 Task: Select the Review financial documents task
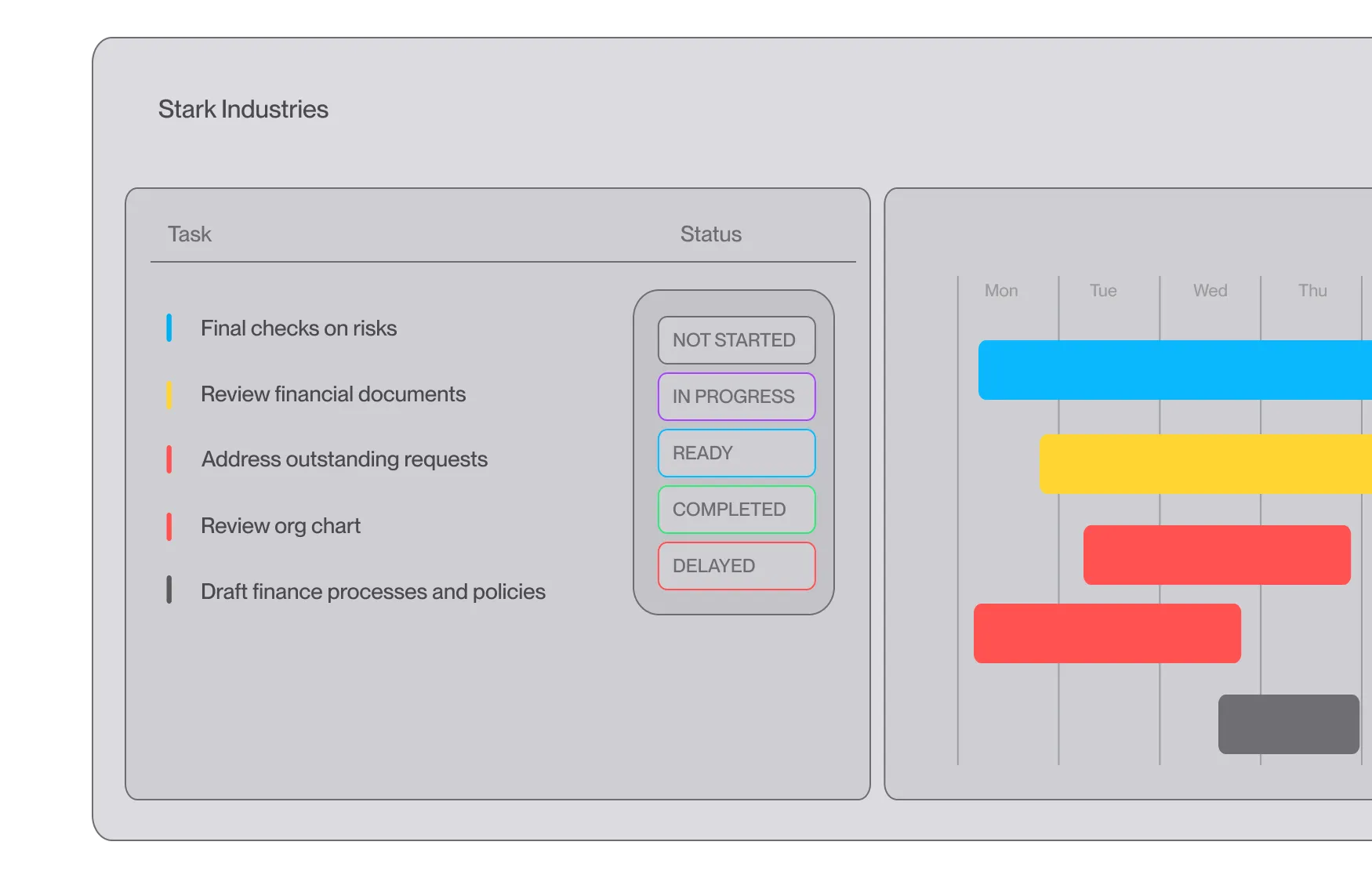click(333, 394)
